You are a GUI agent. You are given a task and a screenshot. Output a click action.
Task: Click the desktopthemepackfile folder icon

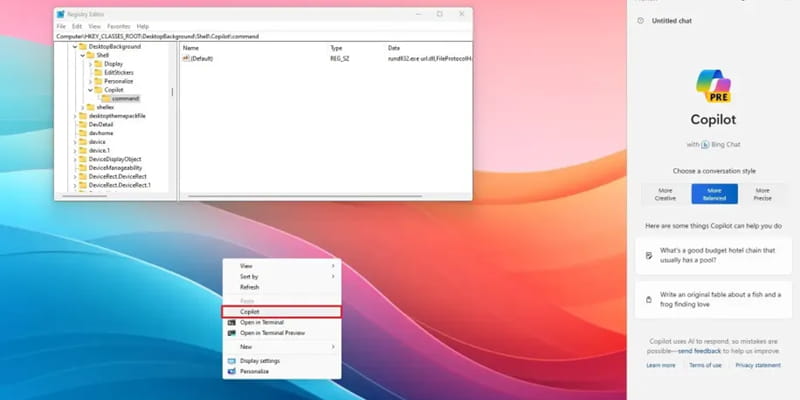click(x=83, y=116)
